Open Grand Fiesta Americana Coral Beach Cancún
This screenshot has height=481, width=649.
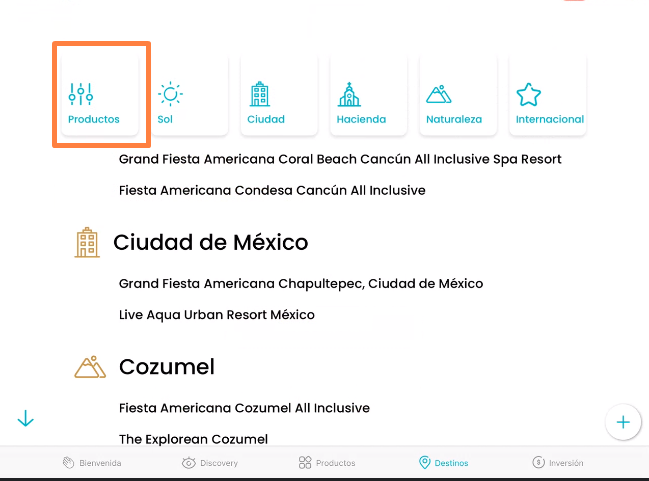tap(340, 159)
